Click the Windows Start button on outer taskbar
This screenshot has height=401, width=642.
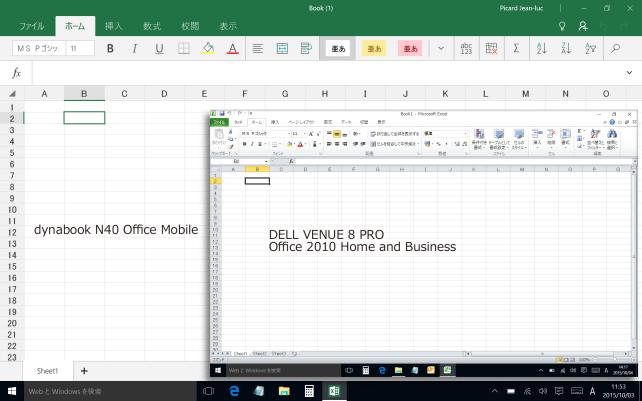pos(12,391)
